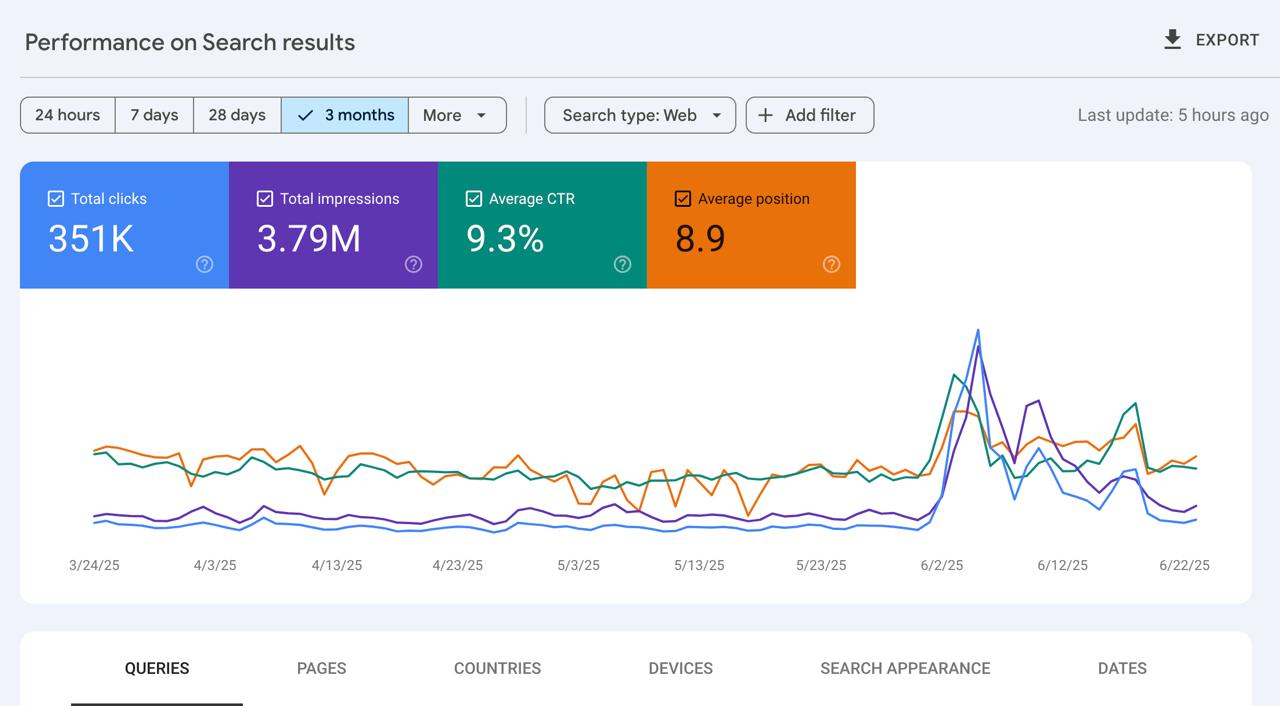Screen dimensions: 1280x706
Task: Open help icon on Average position card
Action: click(831, 264)
